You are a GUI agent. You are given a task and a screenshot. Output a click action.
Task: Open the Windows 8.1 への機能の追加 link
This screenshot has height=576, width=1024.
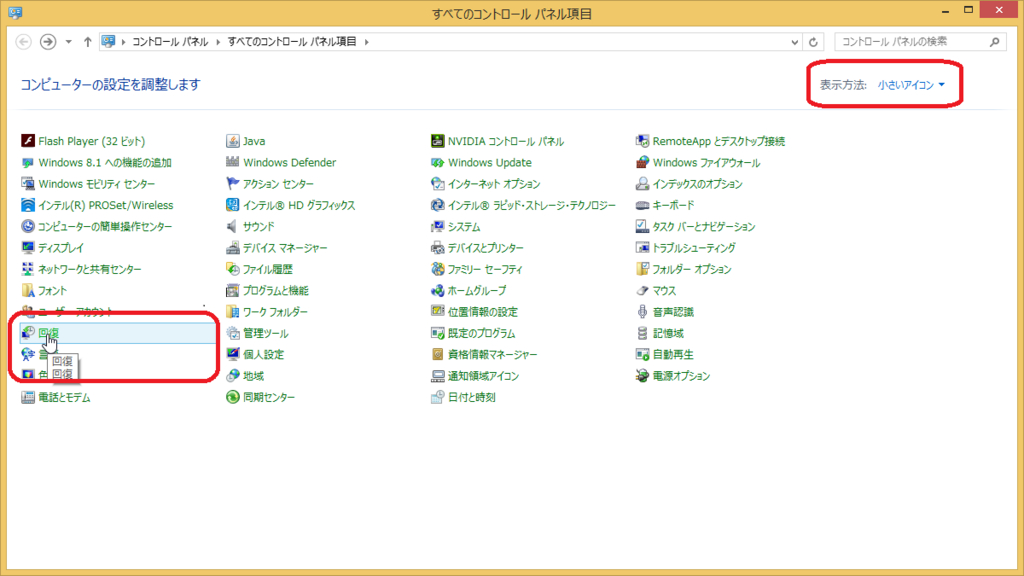[x=104, y=163]
